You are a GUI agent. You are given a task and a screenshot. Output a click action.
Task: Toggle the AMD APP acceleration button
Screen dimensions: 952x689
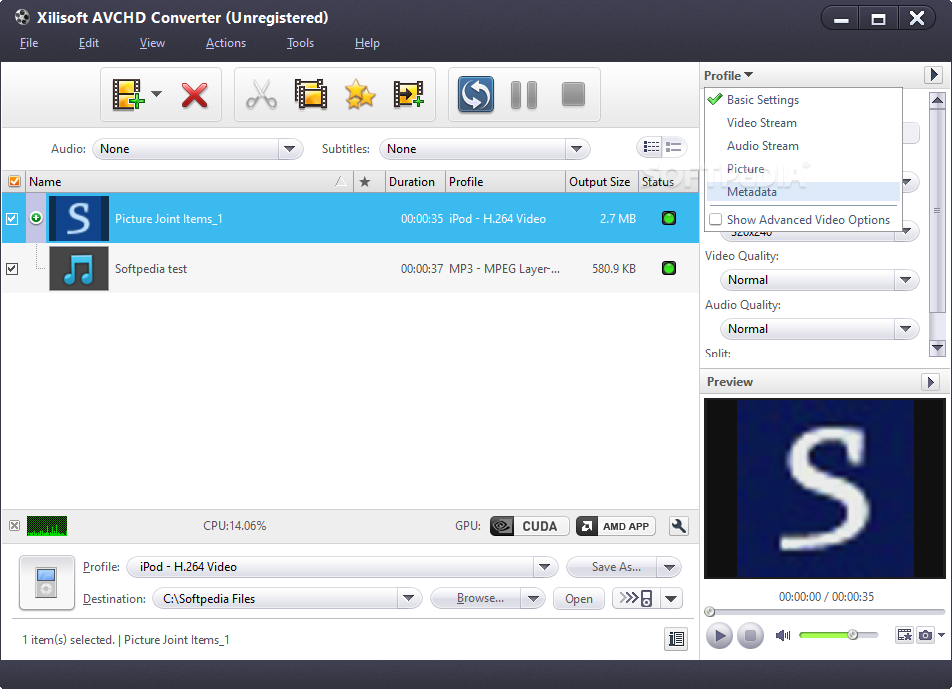616,526
